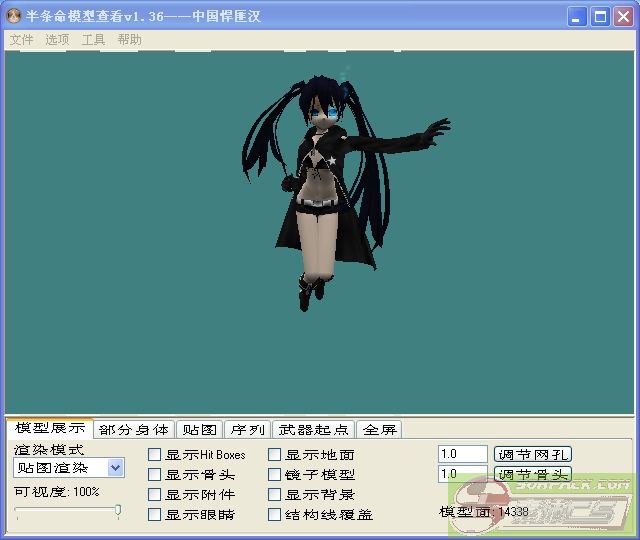Screen dimensions: 640x540
Task: Enable the 显示地面 checkbox
Action: coord(275,455)
